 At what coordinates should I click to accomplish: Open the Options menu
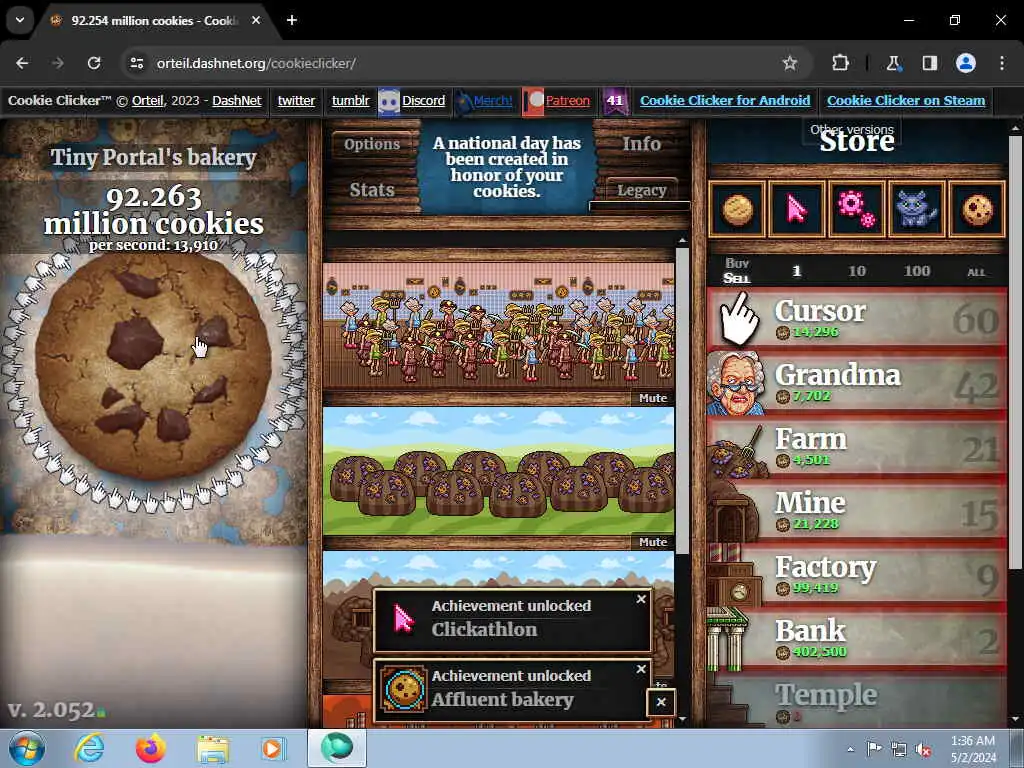coord(372,144)
